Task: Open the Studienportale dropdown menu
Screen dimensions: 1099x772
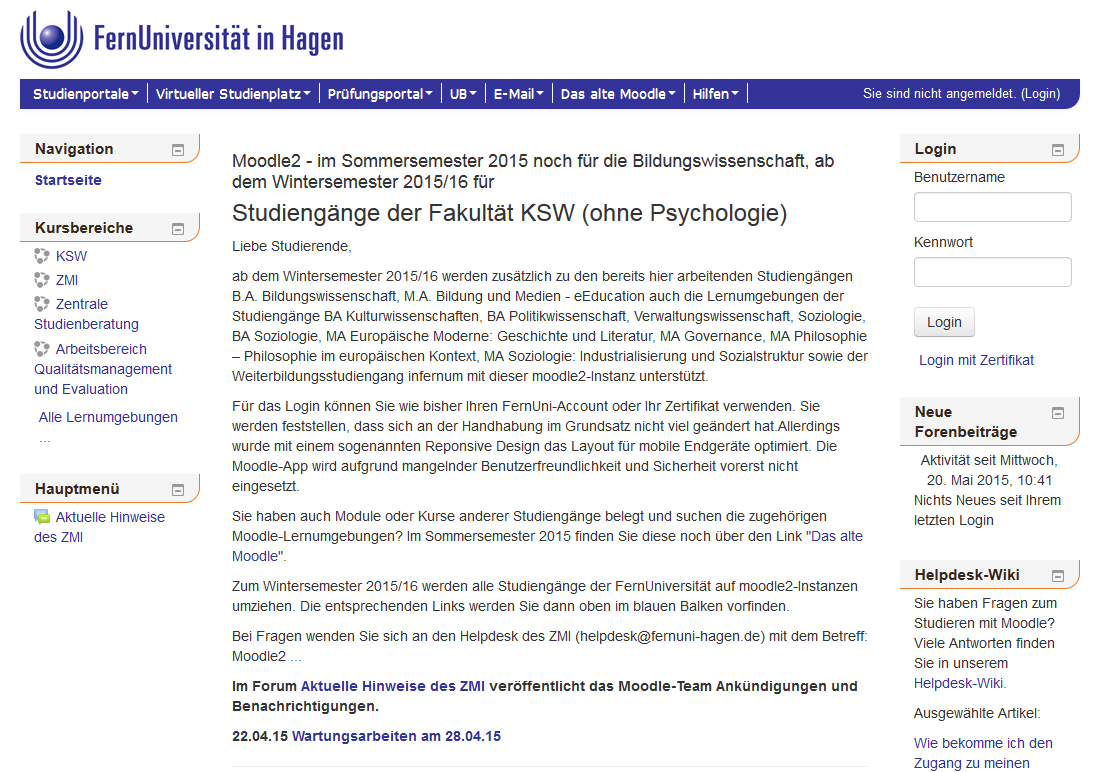Action: [86, 94]
